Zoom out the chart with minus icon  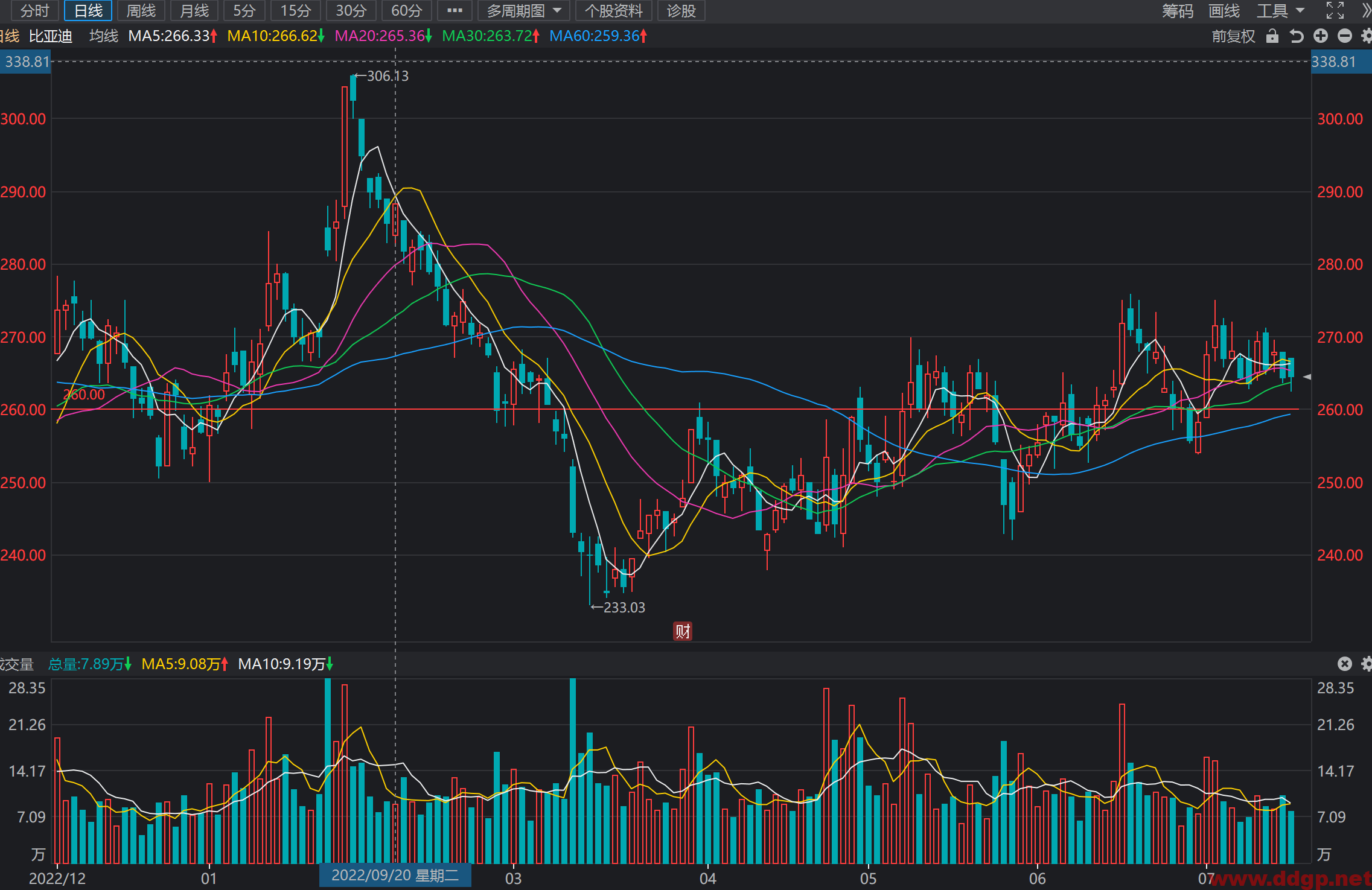click(x=1345, y=36)
